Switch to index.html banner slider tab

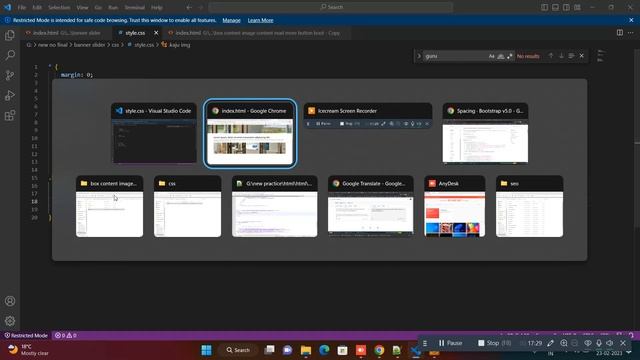tap(67, 33)
